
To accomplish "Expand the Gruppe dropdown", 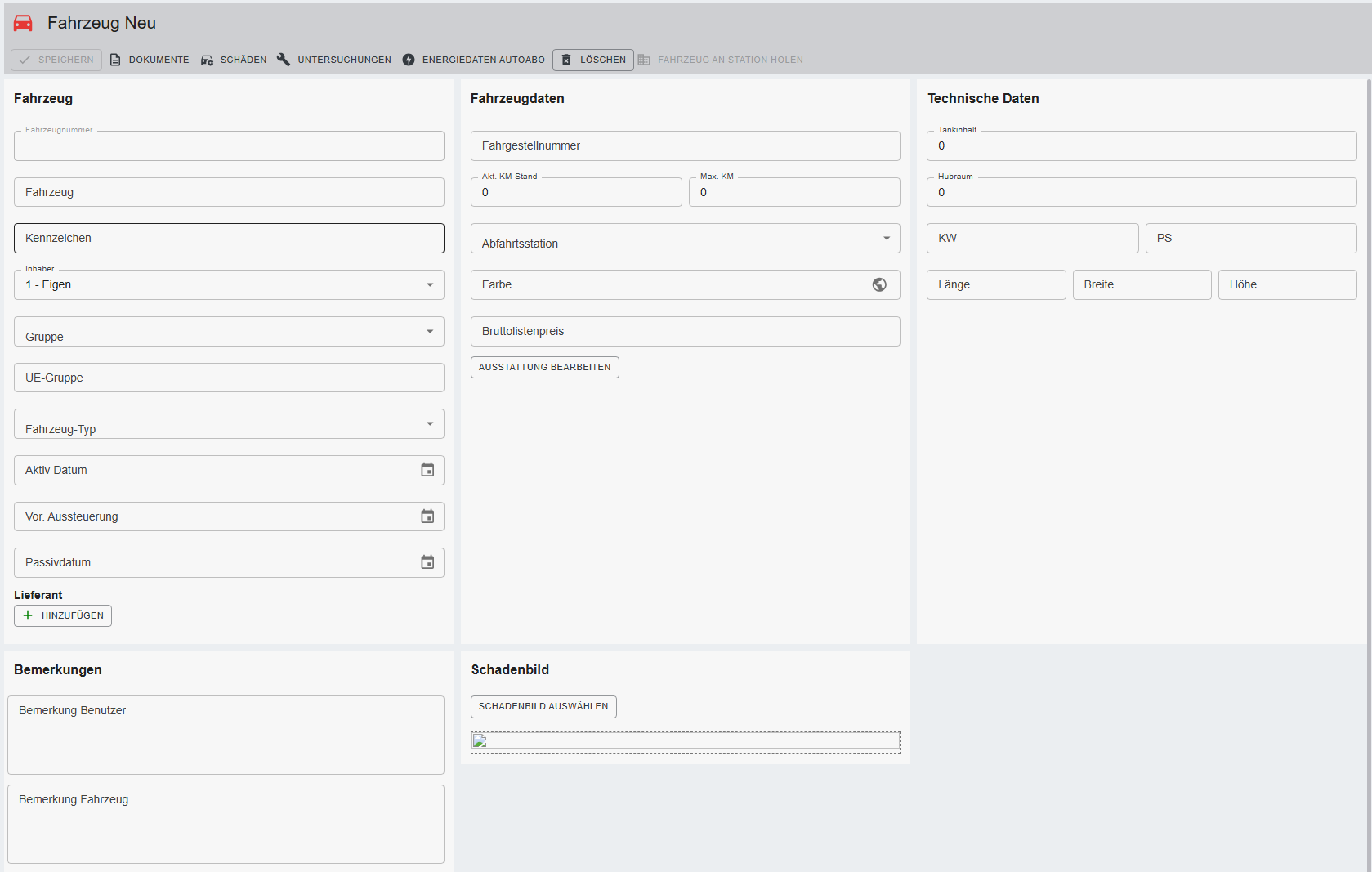I will click(430, 331).
